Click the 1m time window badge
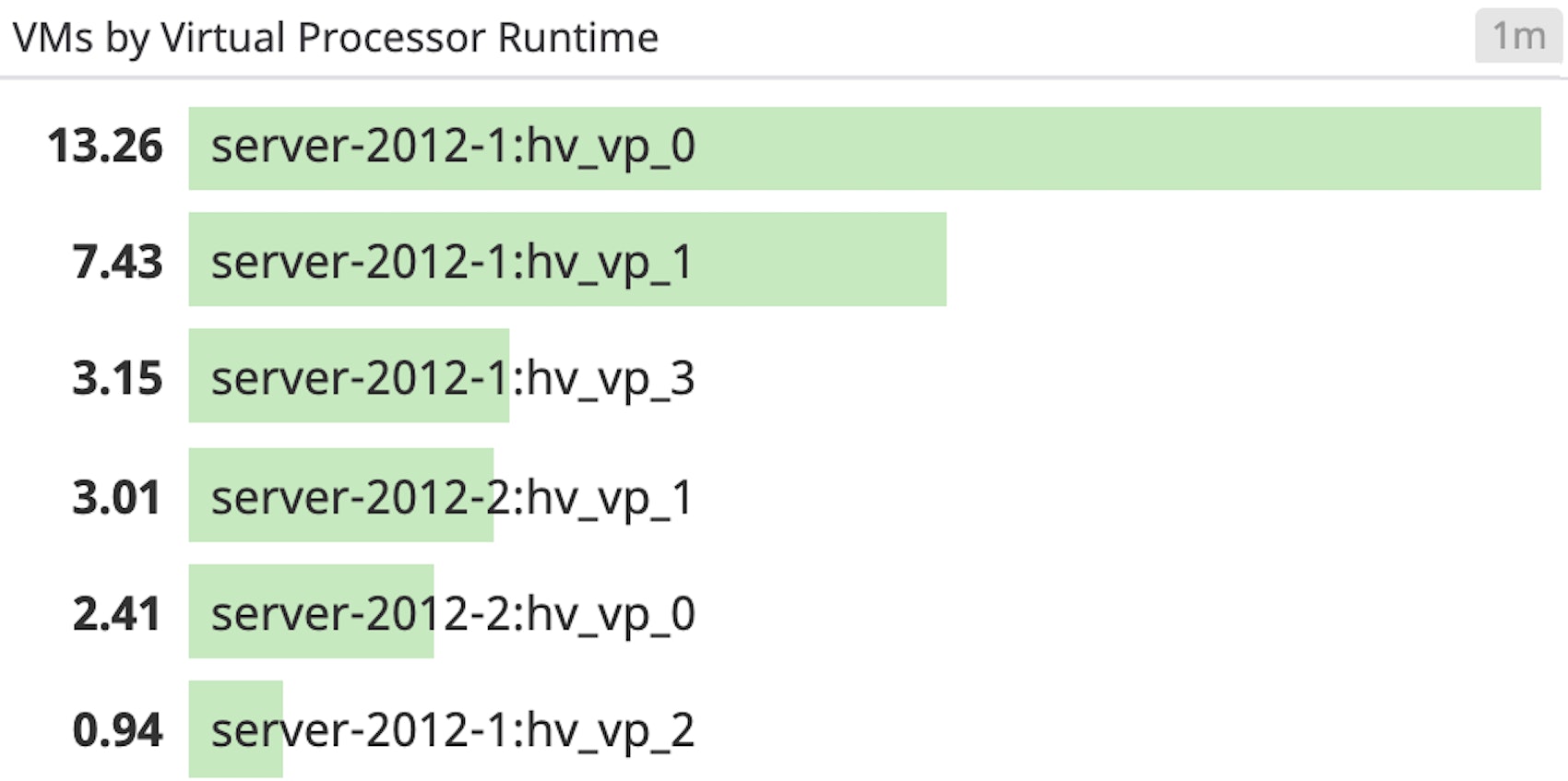 pos(1518,37)
